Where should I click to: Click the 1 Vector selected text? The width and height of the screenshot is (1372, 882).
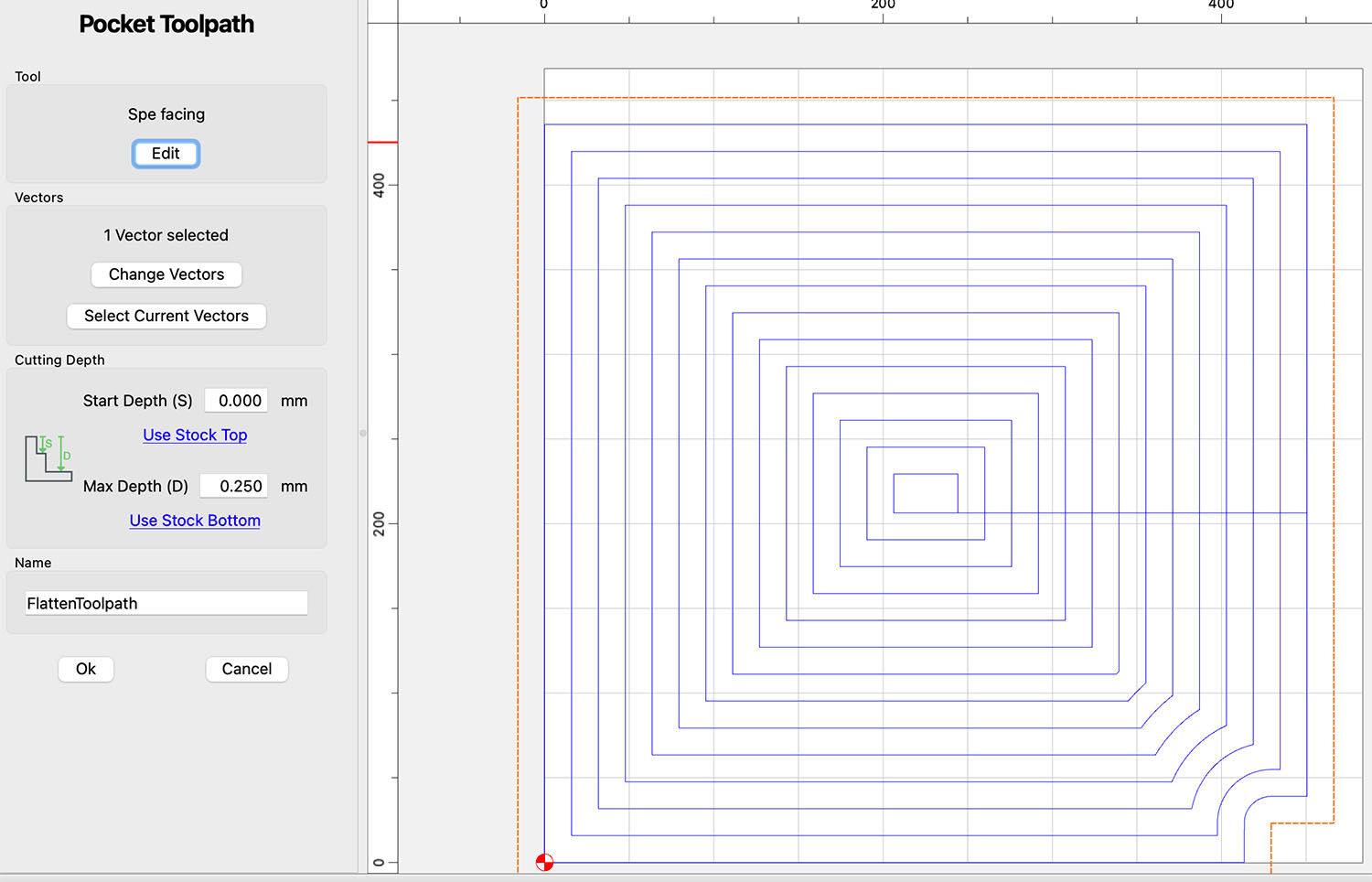click(x=166, y=235)
